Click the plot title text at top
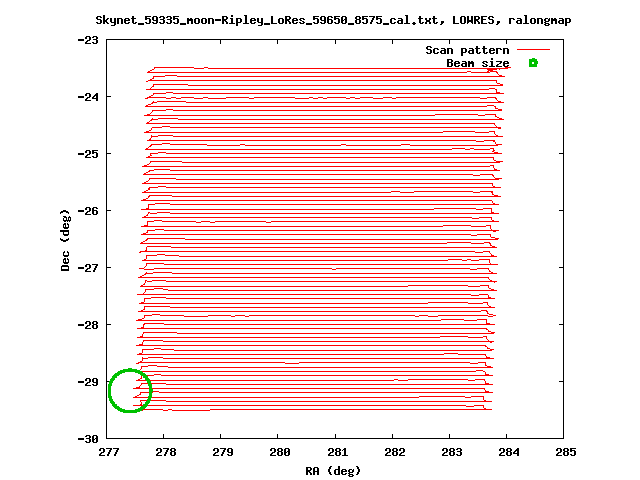Screen dimensions: 640x480 [x=333, y=20]
